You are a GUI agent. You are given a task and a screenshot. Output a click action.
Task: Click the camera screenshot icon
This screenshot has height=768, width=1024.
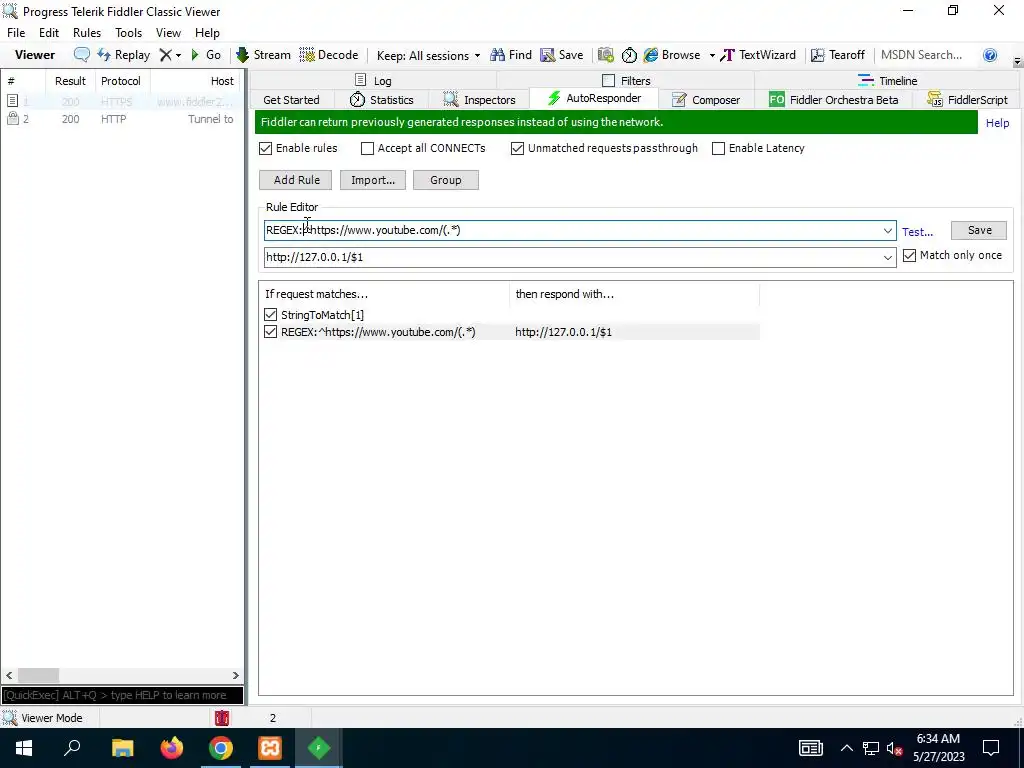(x=606, y=55)
